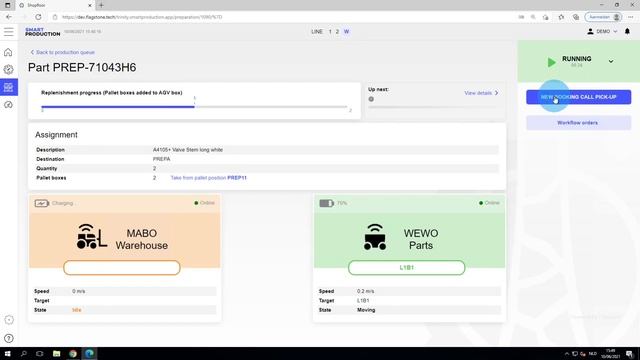View details of up next item
Viewport: 640px width, 360px height.
[481, 93]
